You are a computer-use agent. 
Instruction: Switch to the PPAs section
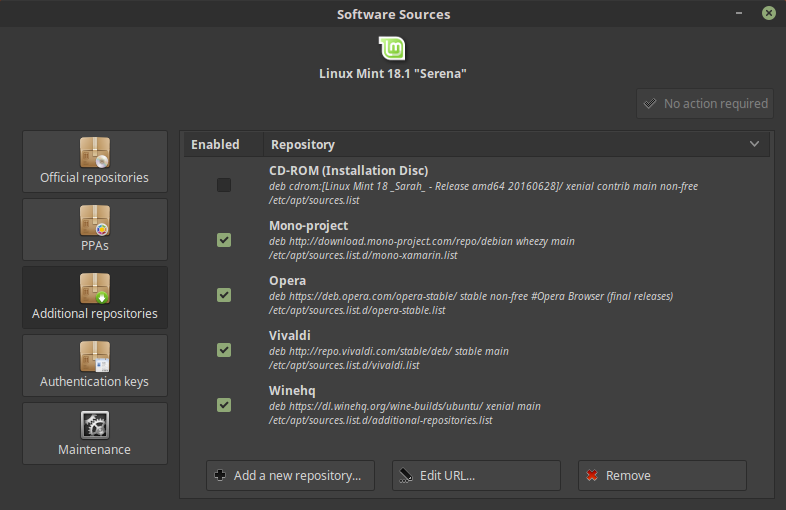point(95,229)
